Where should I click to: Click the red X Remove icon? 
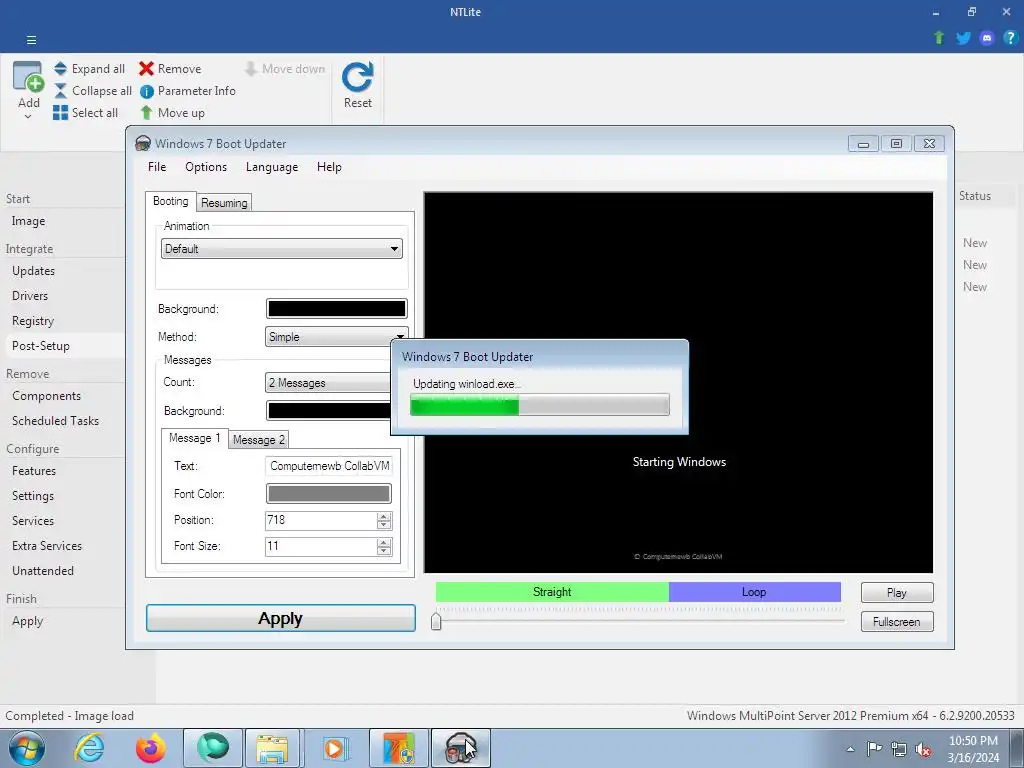146,69
